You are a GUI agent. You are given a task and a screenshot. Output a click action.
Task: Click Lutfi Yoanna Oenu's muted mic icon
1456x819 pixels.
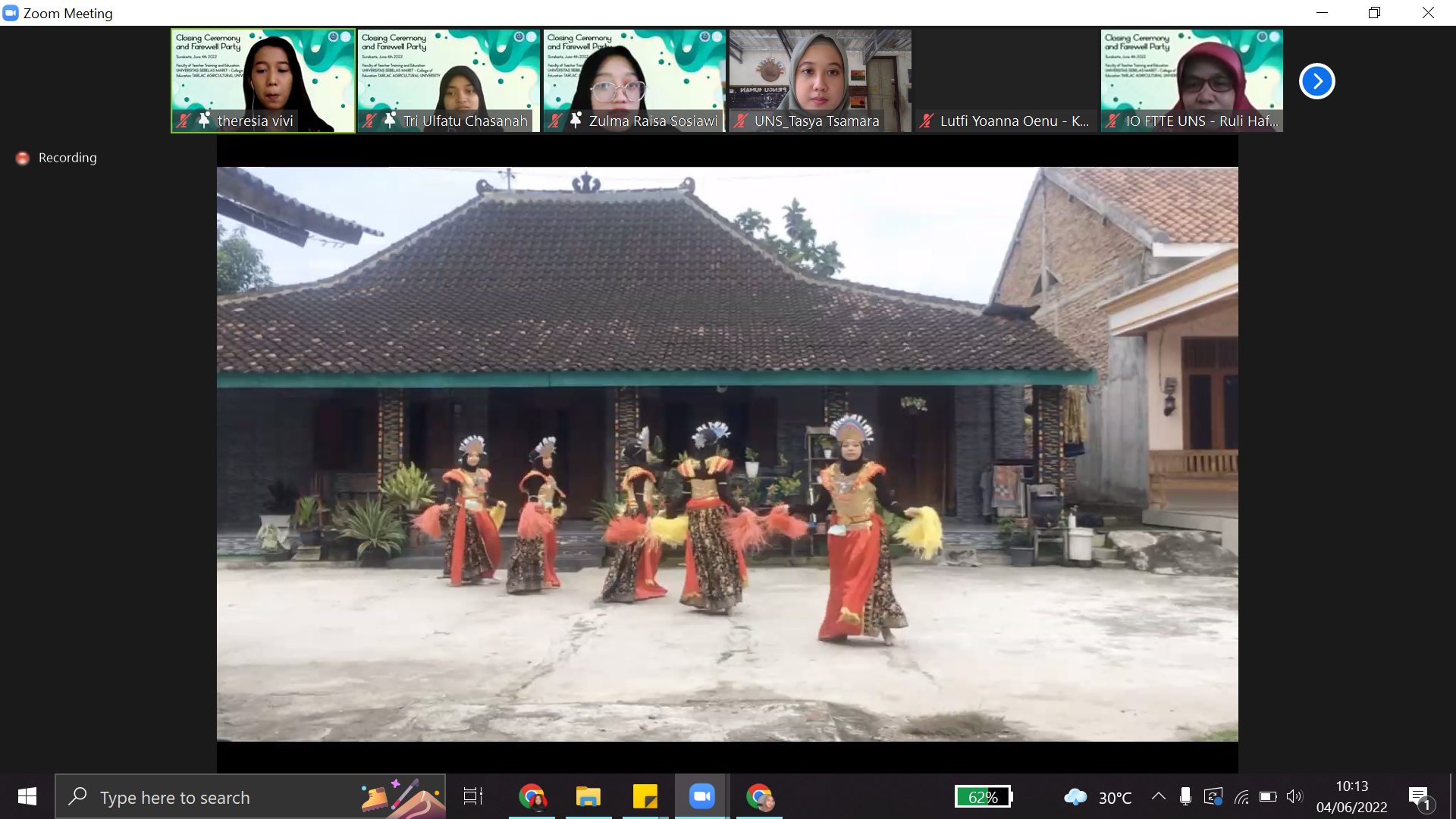coord(926,121)
